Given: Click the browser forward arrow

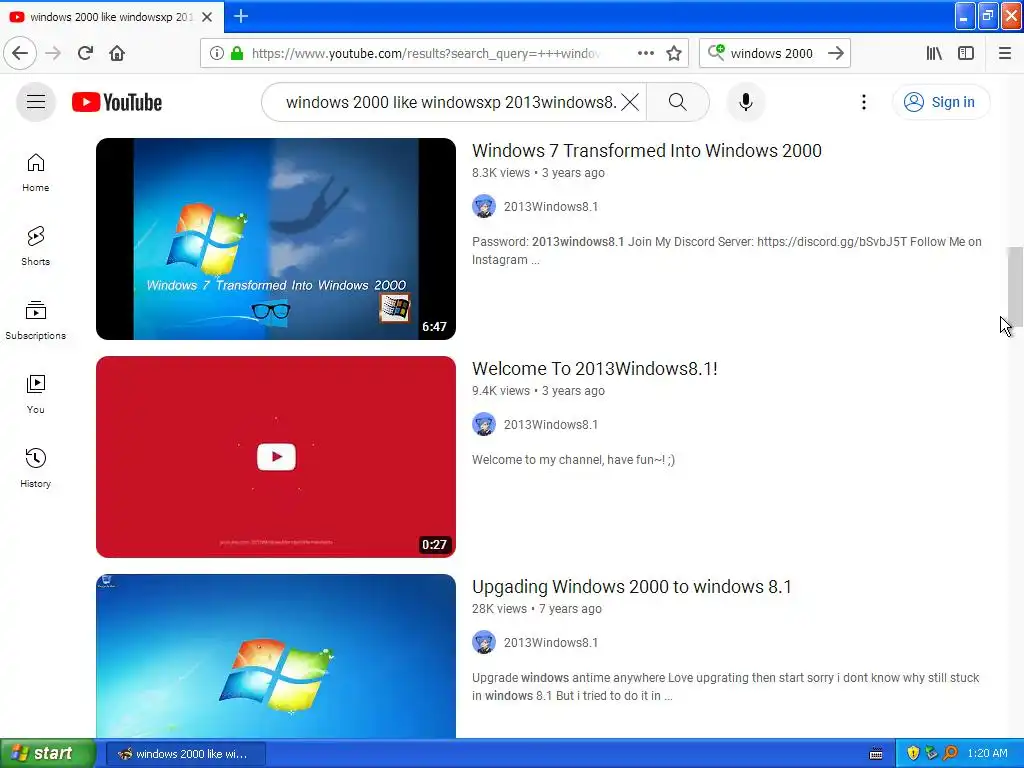Looking at the screenshot, I should click(x=53, y=53).
